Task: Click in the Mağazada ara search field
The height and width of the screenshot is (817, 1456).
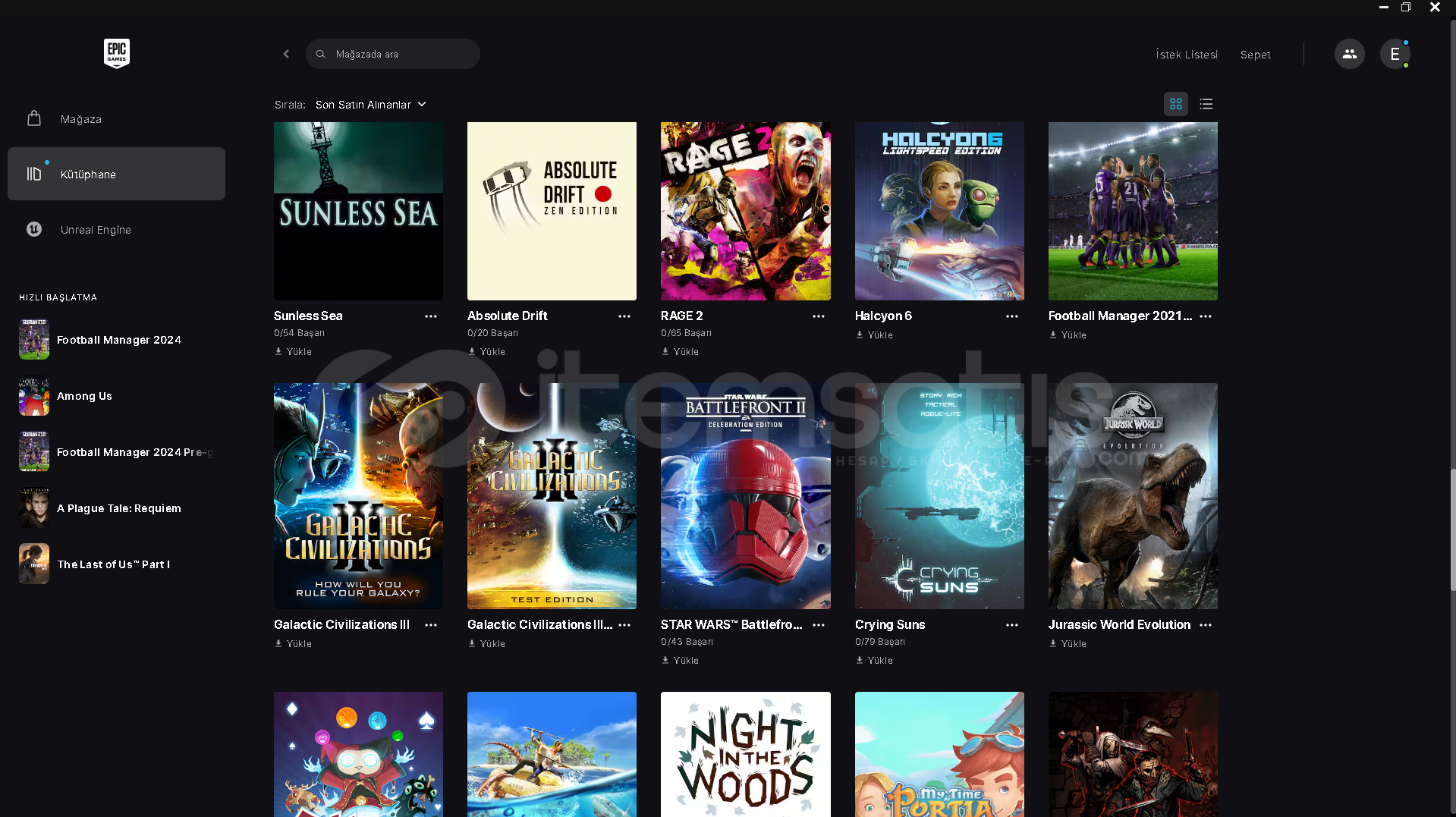Action: [392, 54]
